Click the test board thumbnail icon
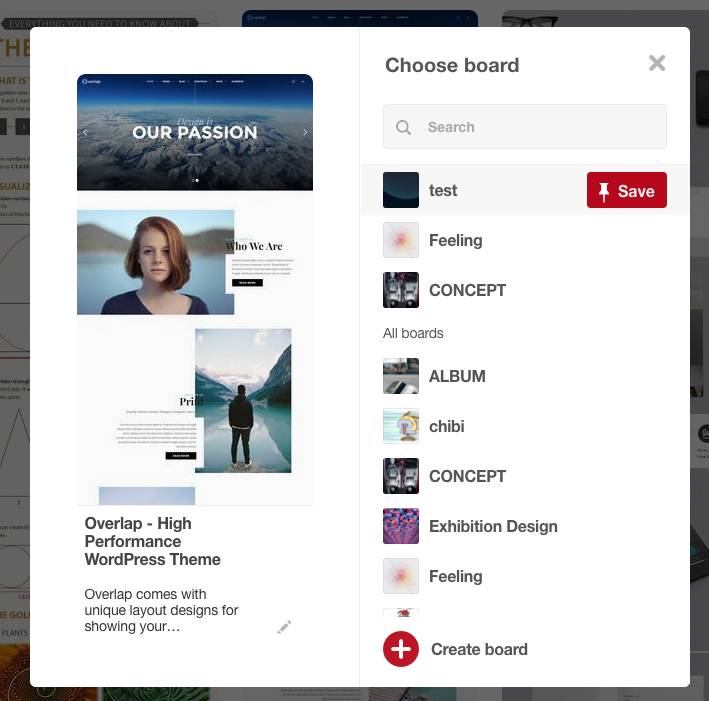The height and width of the screenshot is (701, 709). pyautogui.click(x=401, y=190)
